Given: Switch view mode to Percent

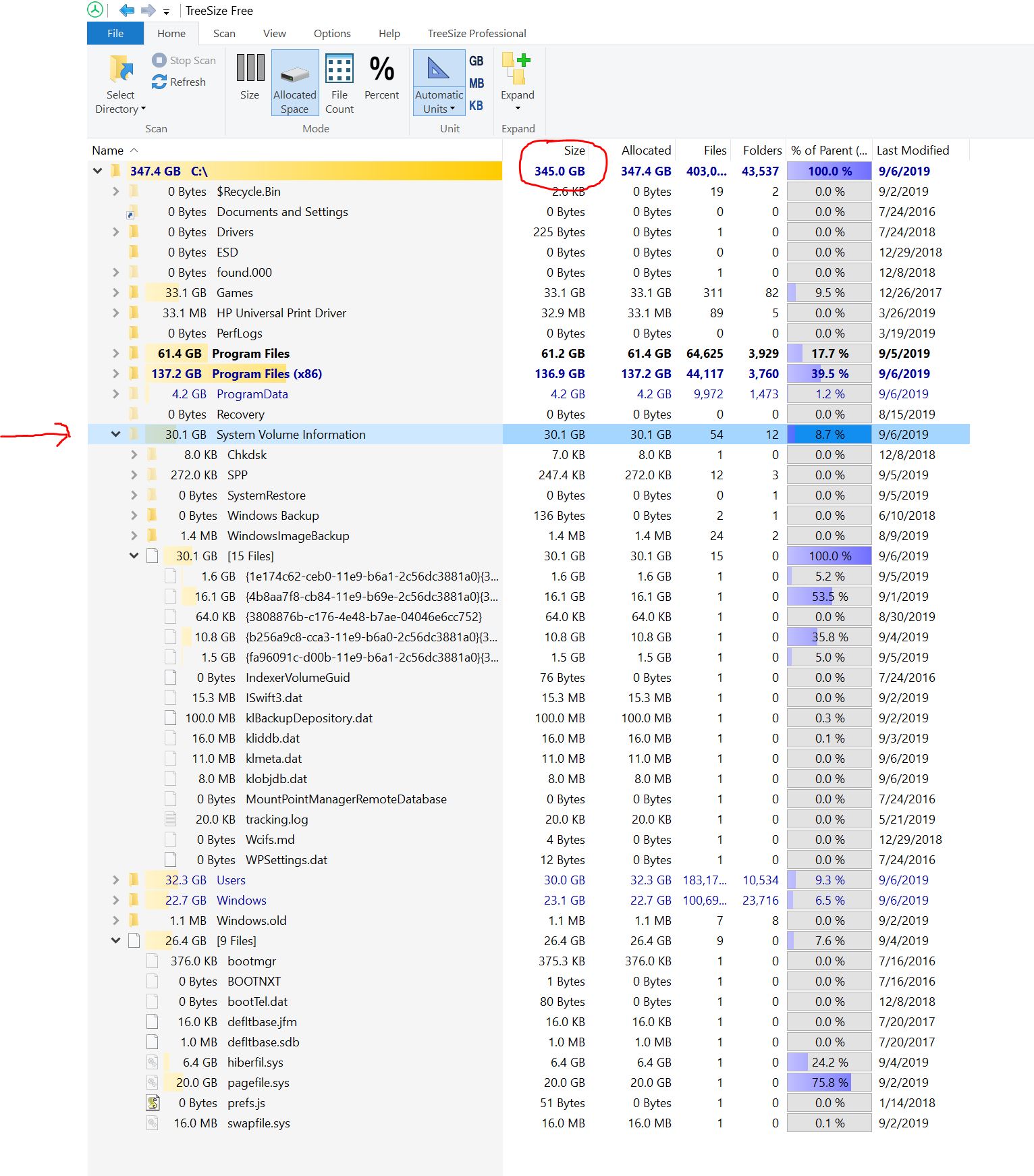Looking at the screenshot, I should (382, 78).
